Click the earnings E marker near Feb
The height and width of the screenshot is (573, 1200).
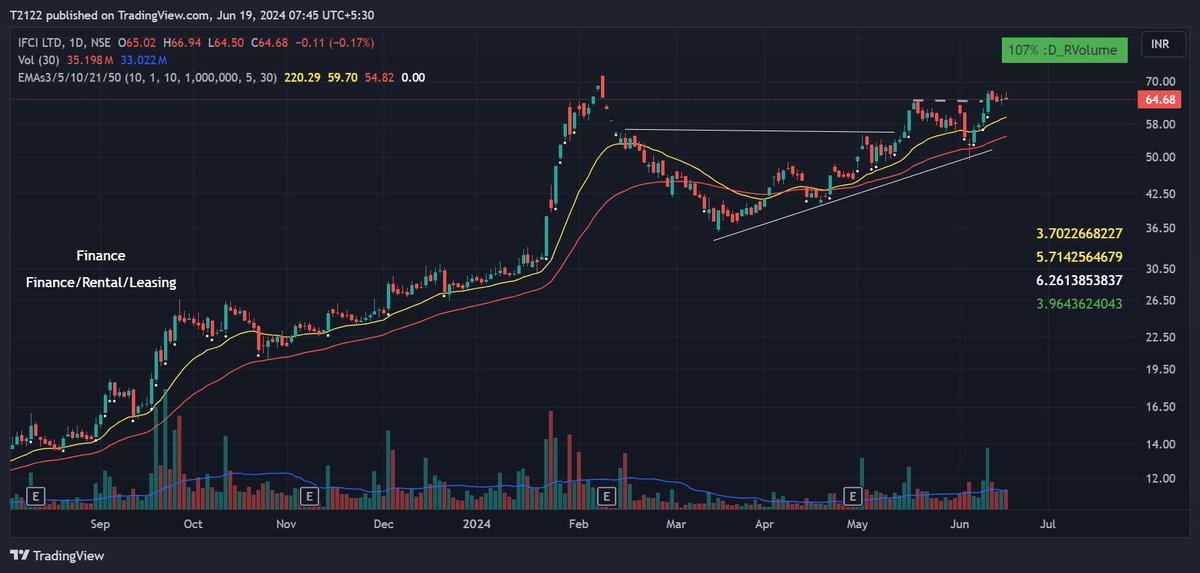(x=605, y=495)
